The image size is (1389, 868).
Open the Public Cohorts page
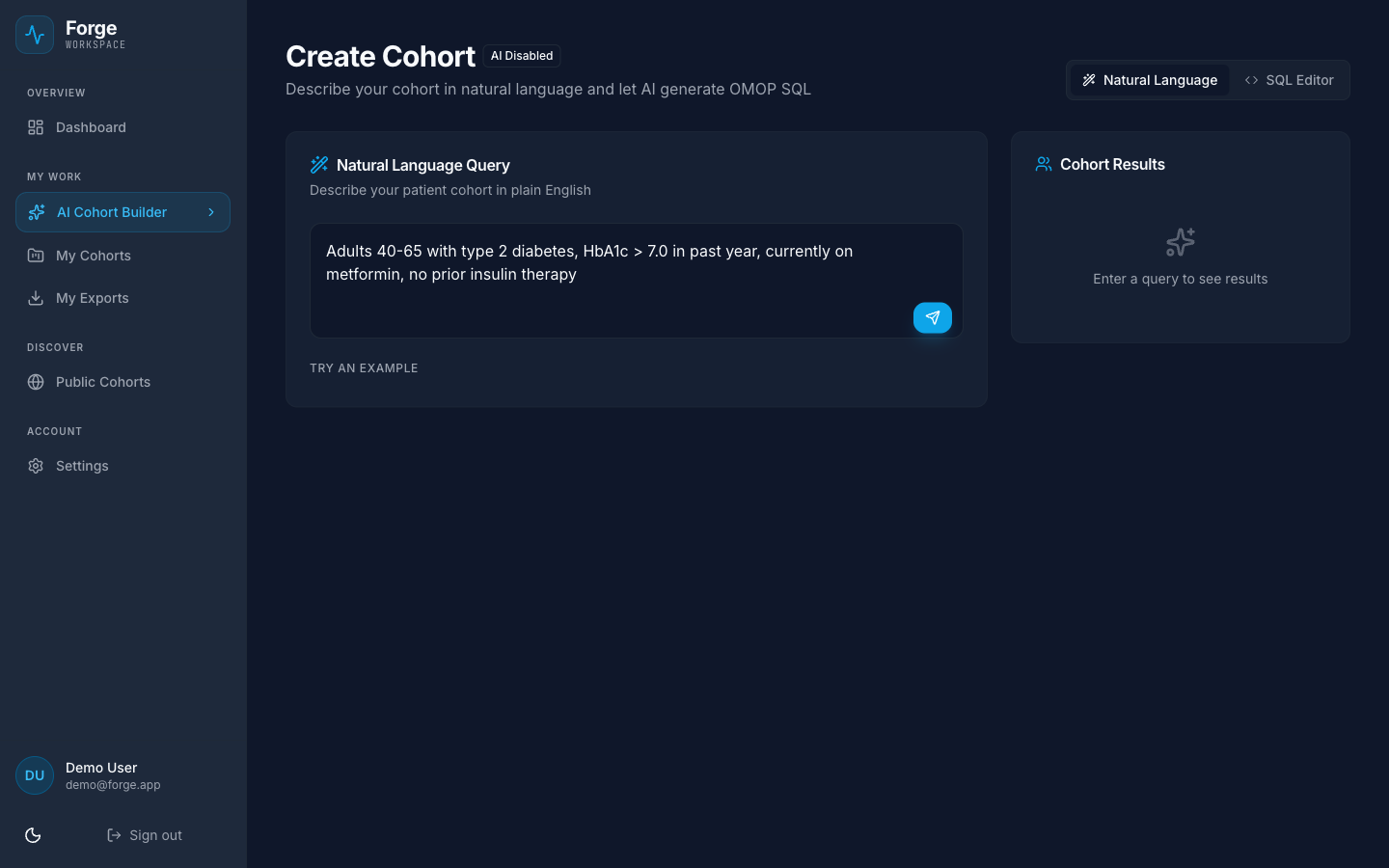click(103, 382)
